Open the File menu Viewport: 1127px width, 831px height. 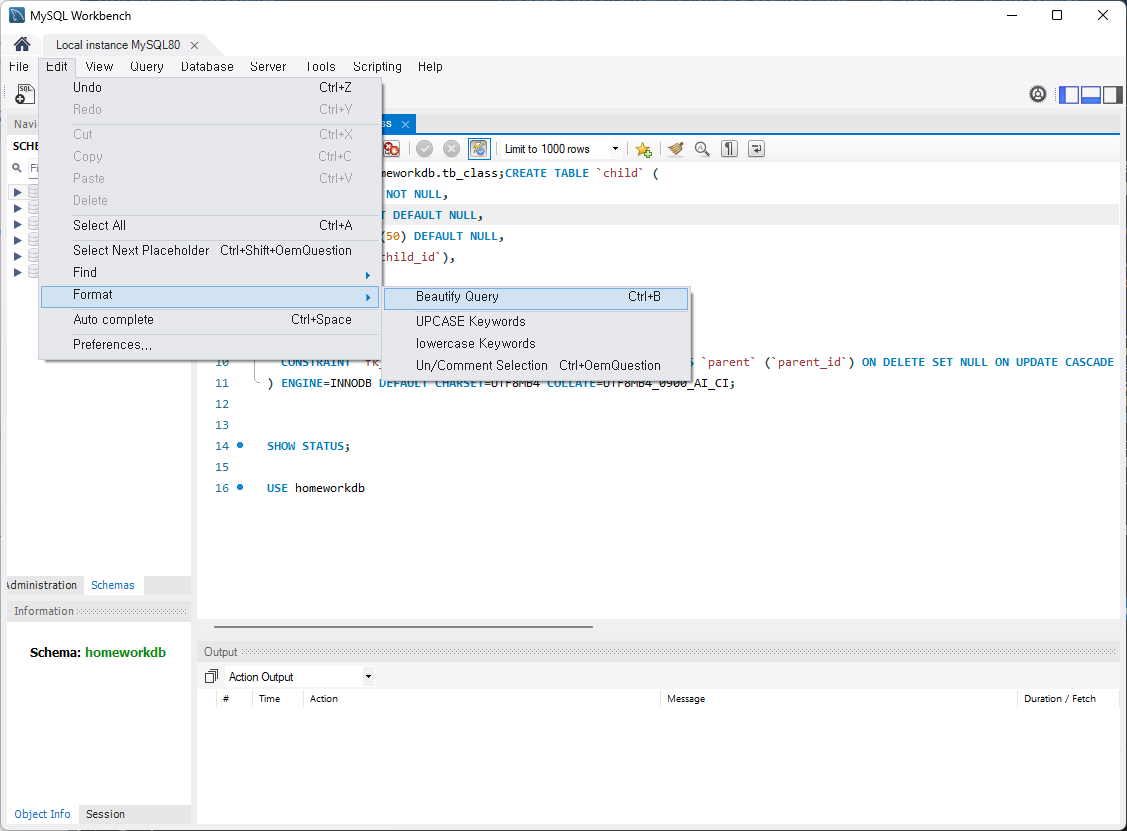click(x=19, y=67)
